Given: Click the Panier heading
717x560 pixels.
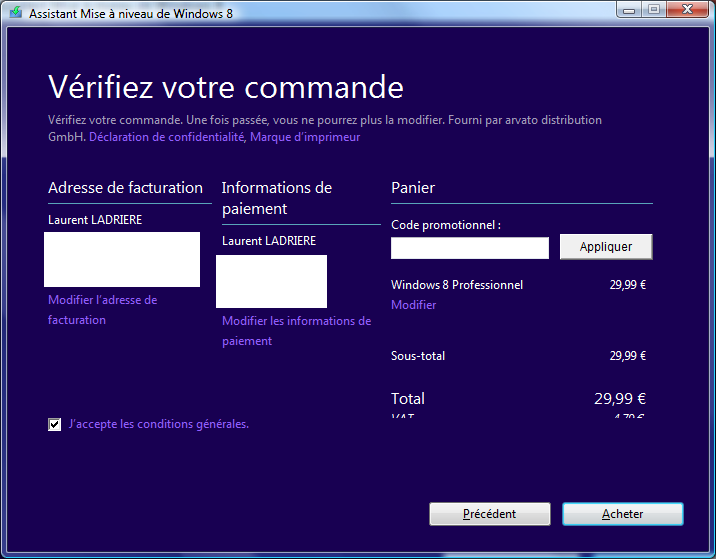Looking at the screenshot, I should pyautogui.click(x=413, y=187).
